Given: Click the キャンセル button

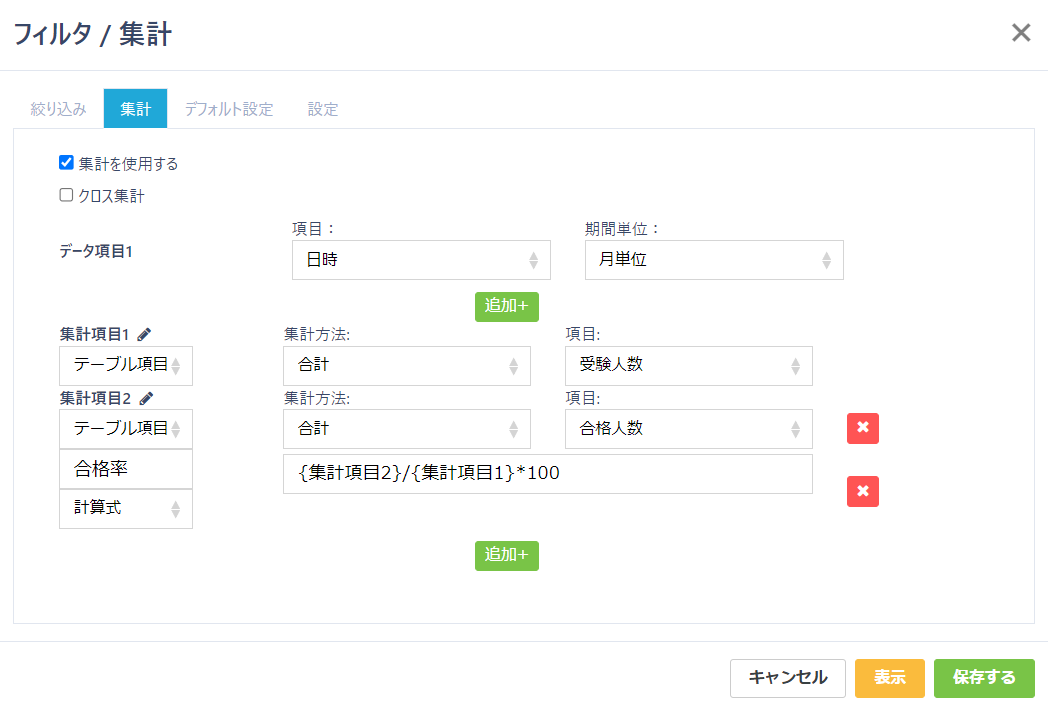Looking at the screenshot, I should point(788,678).
